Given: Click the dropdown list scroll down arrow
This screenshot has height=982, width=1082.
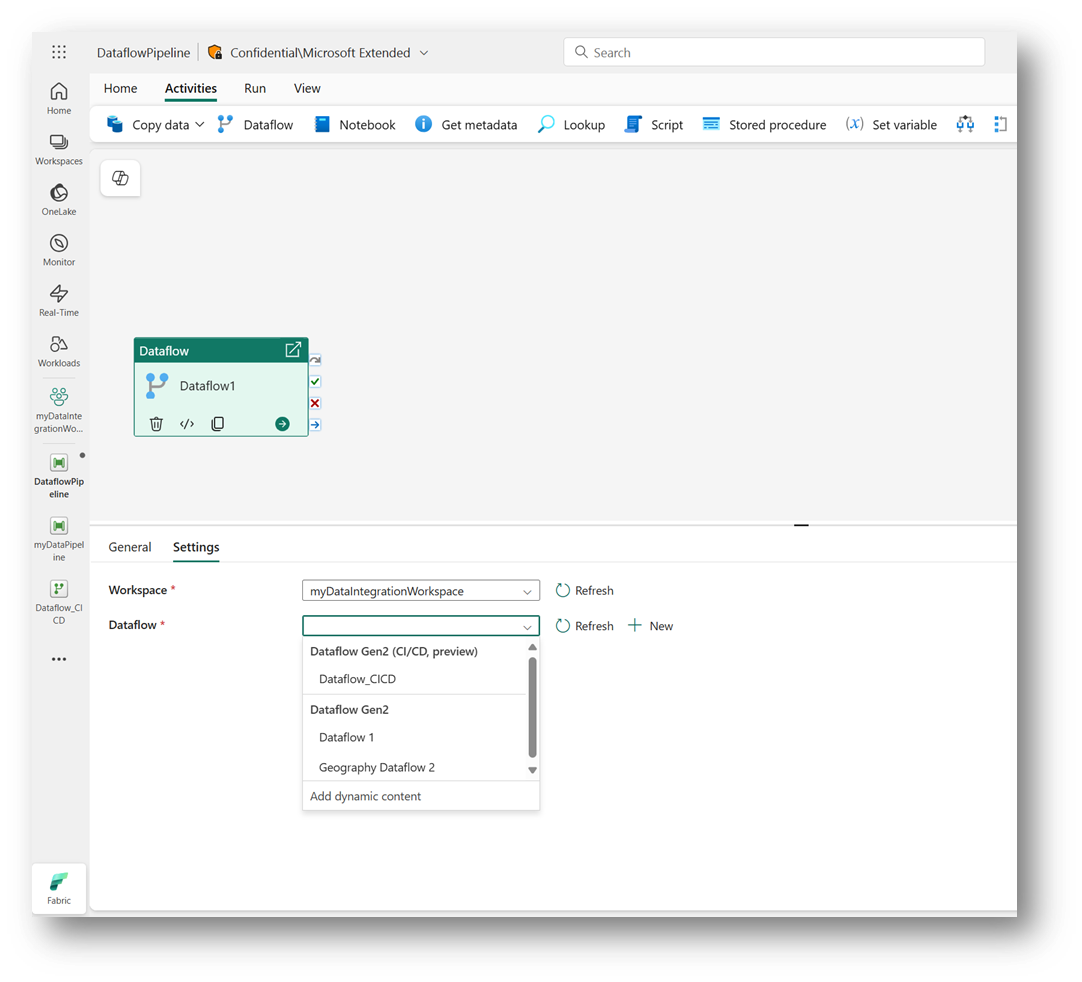Looking at the screenshot, I should point(532,770).
